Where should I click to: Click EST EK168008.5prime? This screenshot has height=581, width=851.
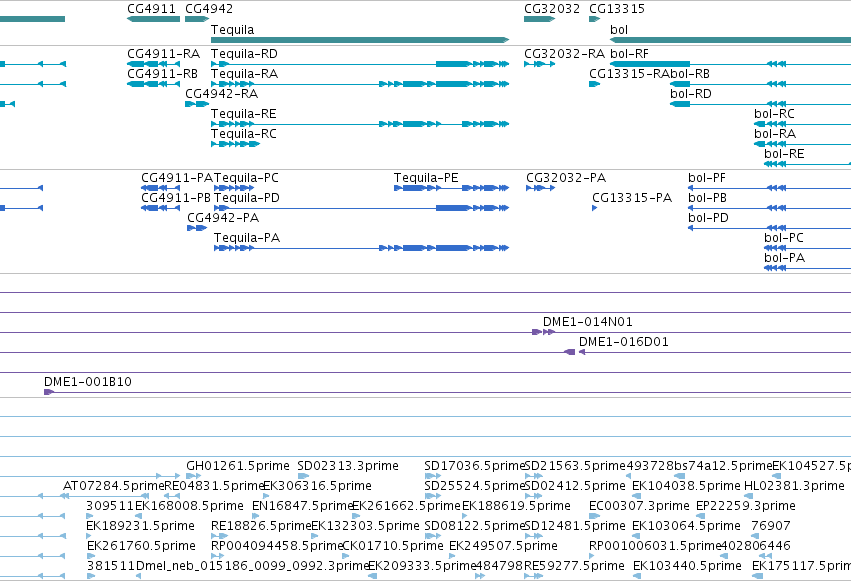pyautogui.click(x=189, y=506)
